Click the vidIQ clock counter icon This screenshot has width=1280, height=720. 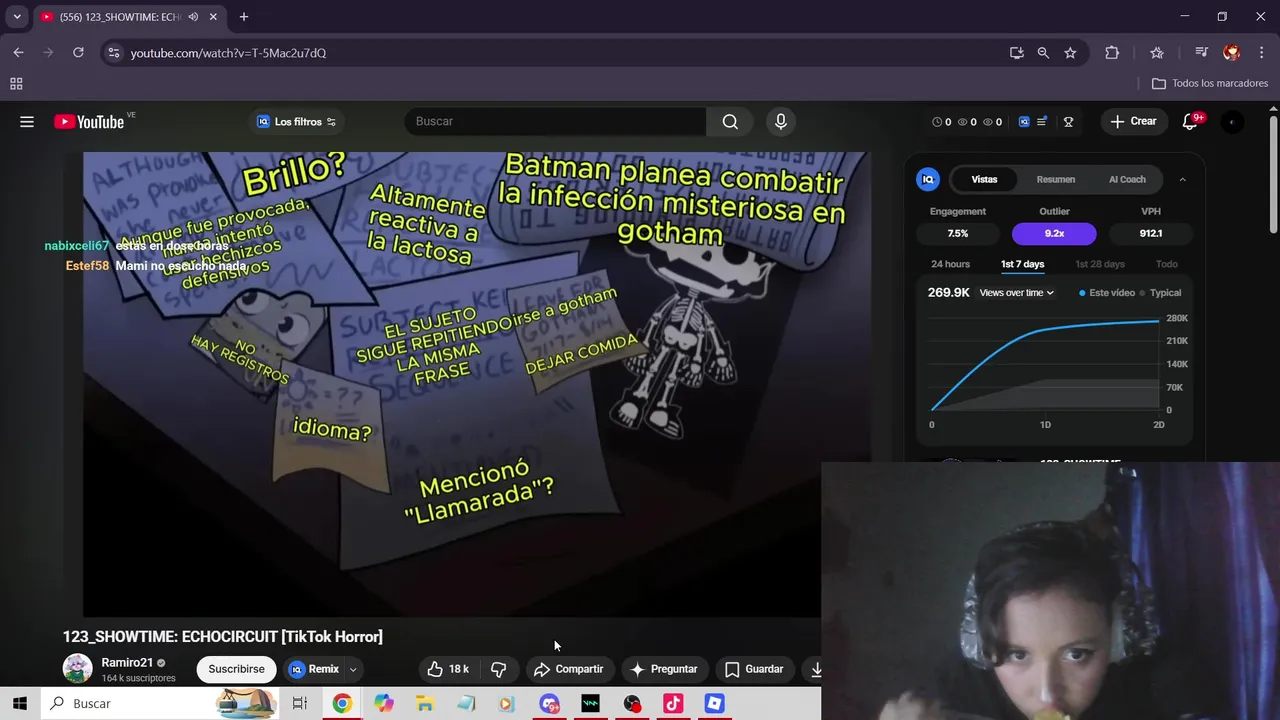(937, 122)
